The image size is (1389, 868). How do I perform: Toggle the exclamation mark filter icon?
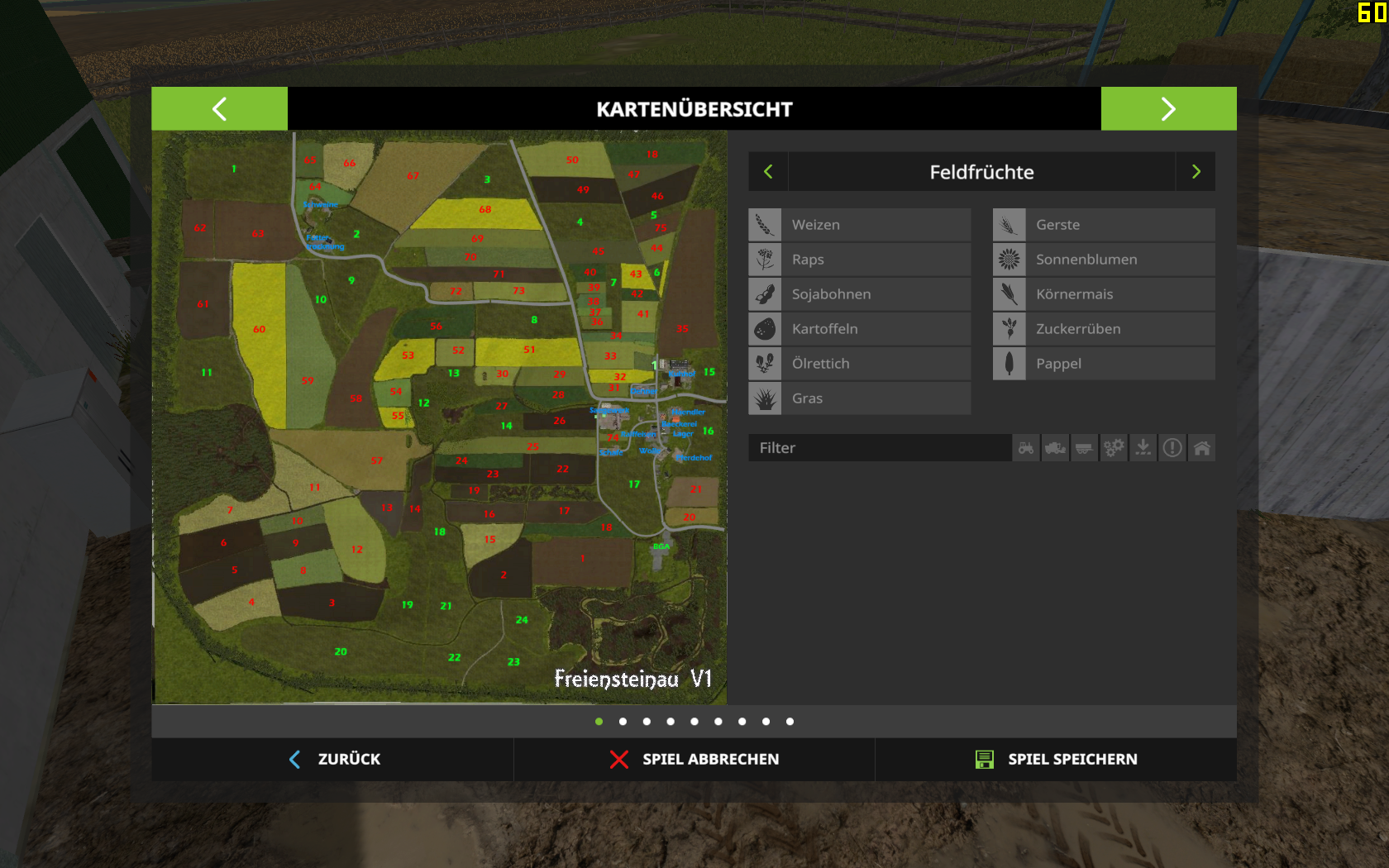coord(1172,448)
